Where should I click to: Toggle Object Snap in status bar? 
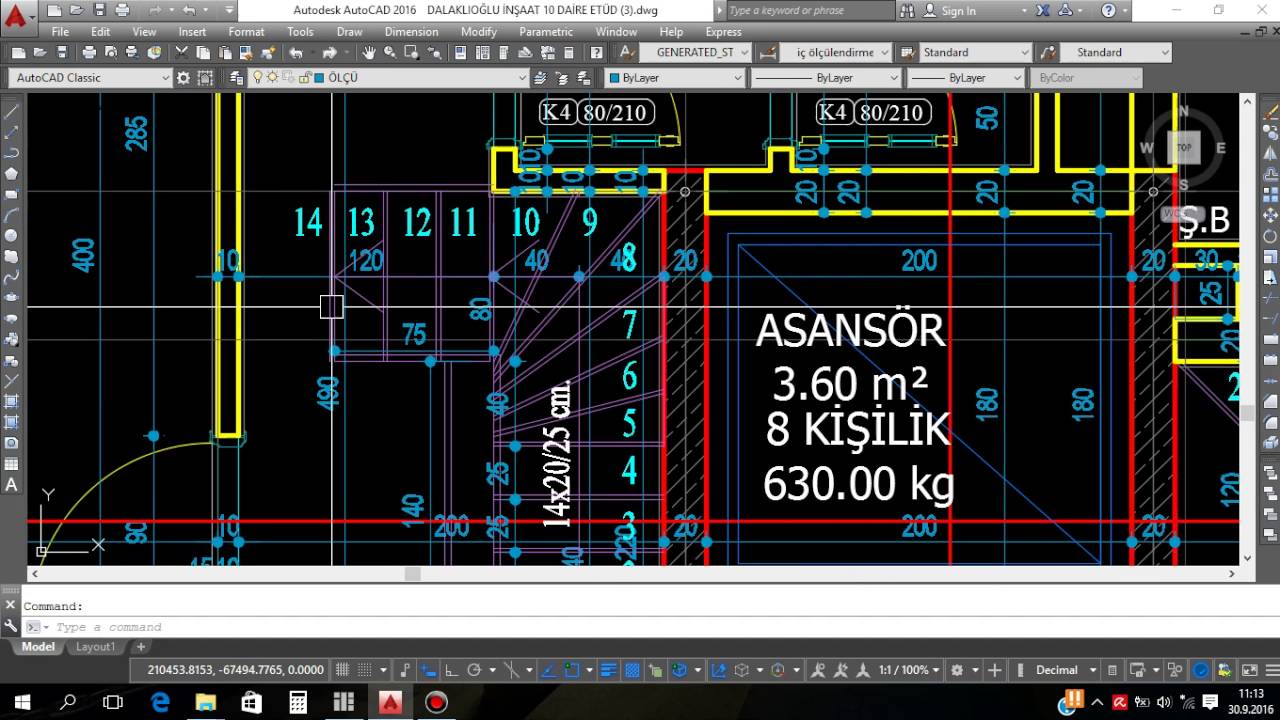(x=572, y=669)
